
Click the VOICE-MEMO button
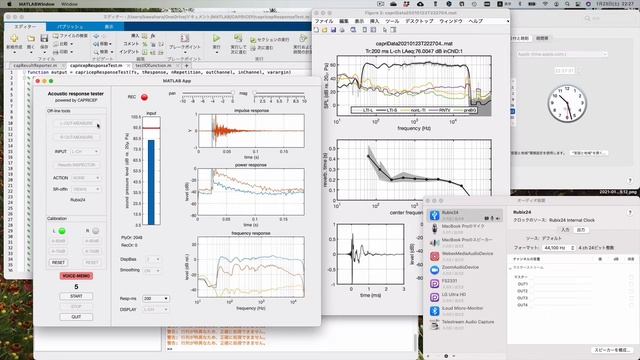click(76, 276)
